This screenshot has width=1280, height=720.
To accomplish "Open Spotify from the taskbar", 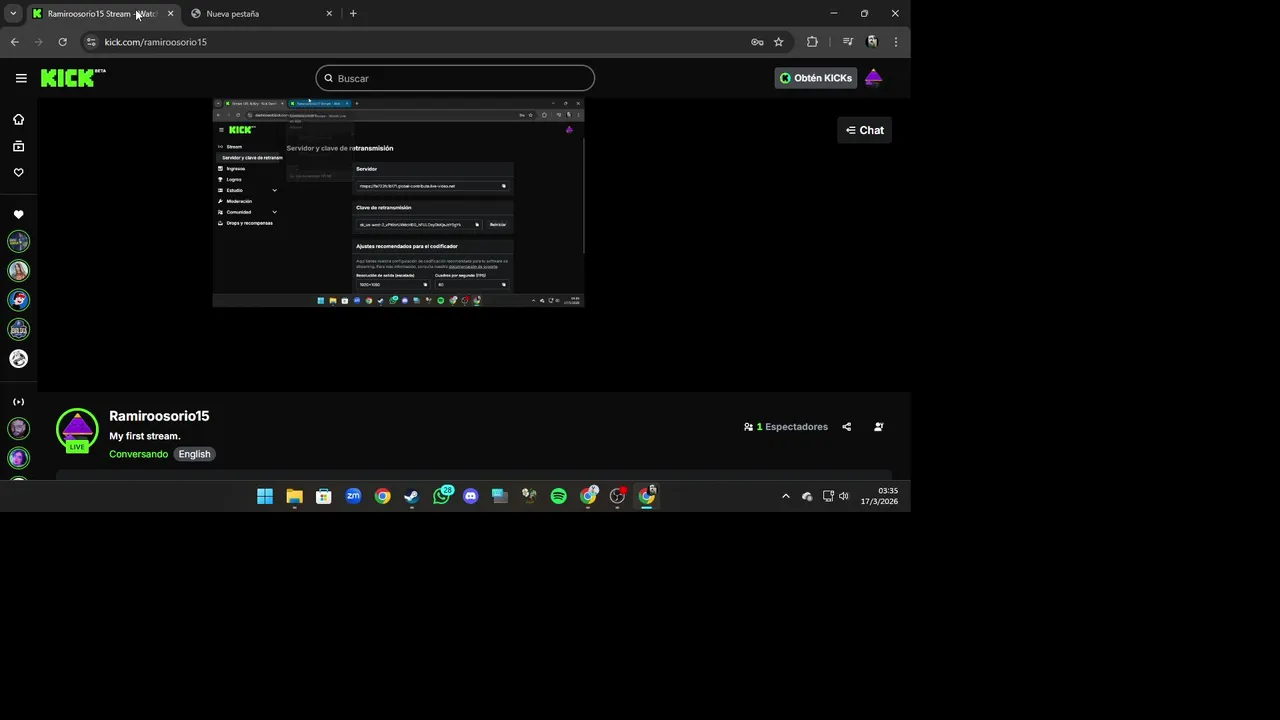I will tap(559, 496).
